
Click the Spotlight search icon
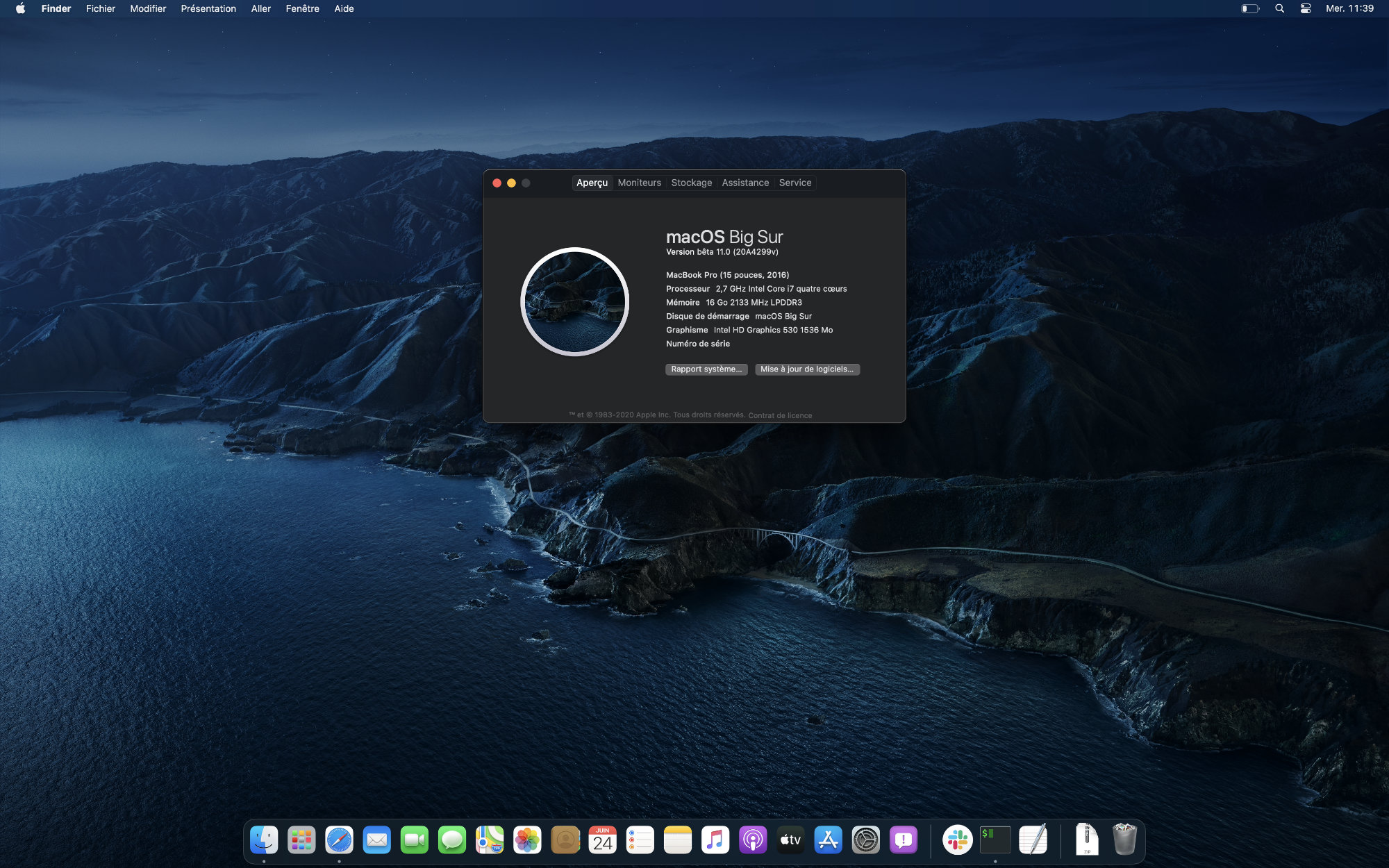coord(1279,8)
